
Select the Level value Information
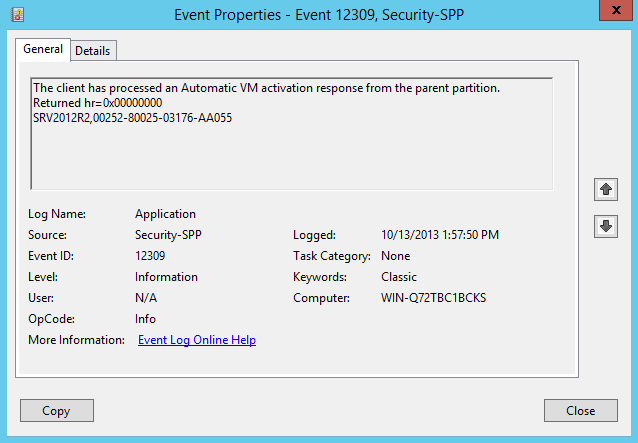[x=166, y=277]
